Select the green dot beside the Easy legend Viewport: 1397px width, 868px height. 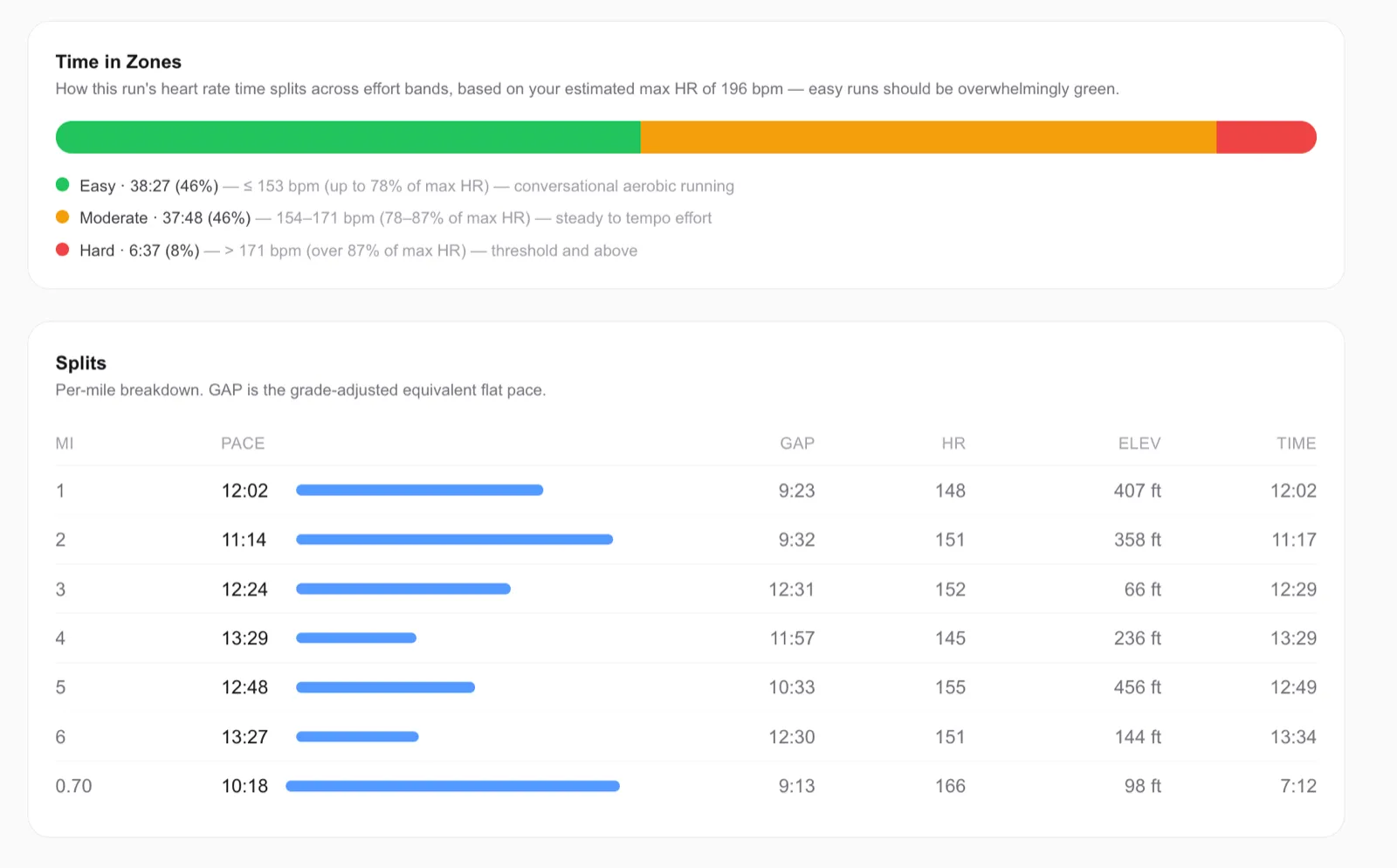(63, 184)
